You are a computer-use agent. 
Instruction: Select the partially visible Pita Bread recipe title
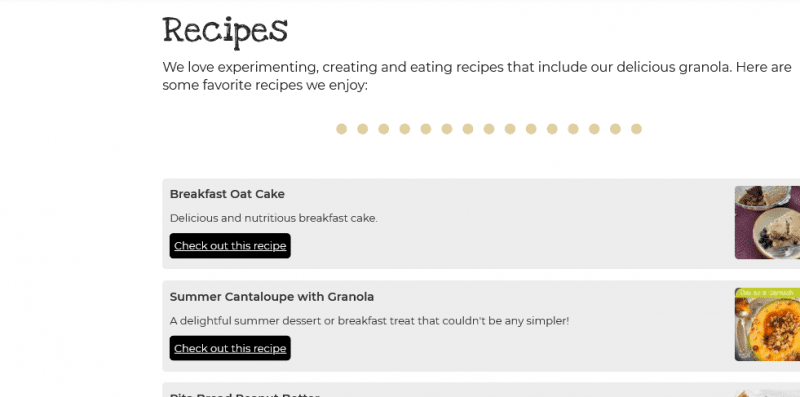[245, 394]
